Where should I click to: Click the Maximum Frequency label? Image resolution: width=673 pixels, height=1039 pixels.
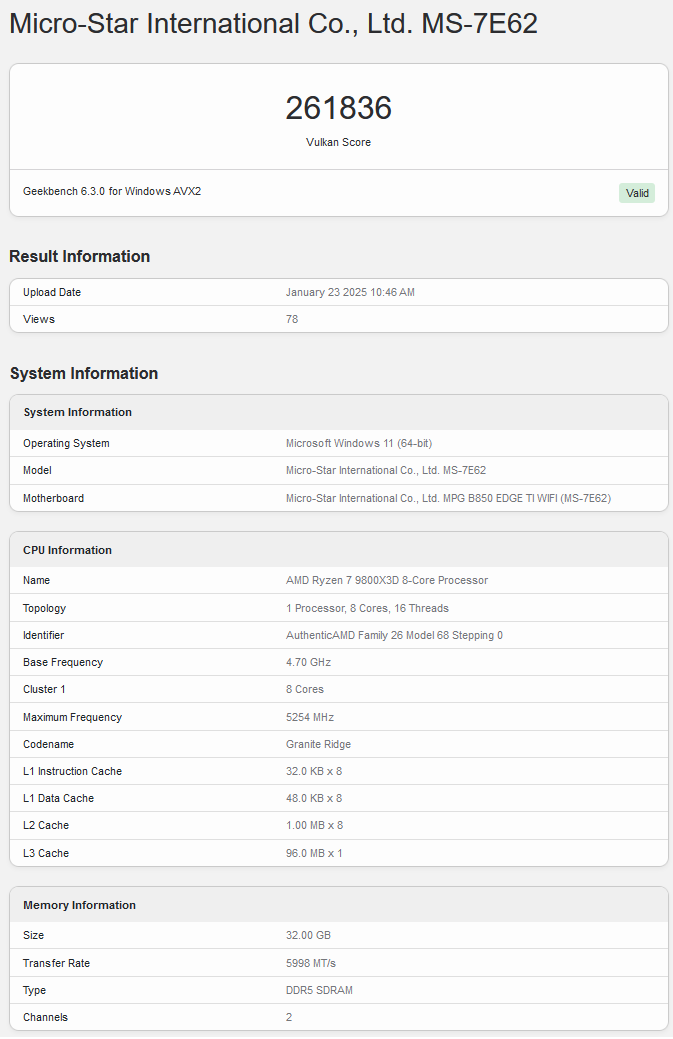(x=72, y=718)
